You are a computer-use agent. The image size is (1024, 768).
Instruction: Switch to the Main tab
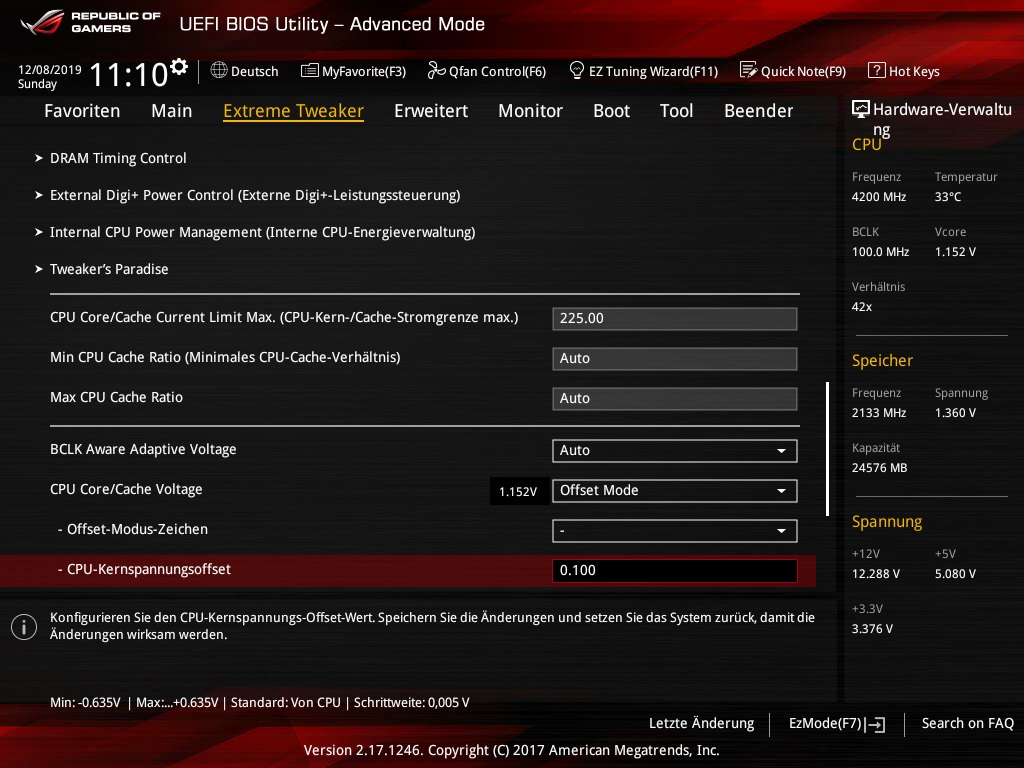pyautogui.click(x=172, y=110)
